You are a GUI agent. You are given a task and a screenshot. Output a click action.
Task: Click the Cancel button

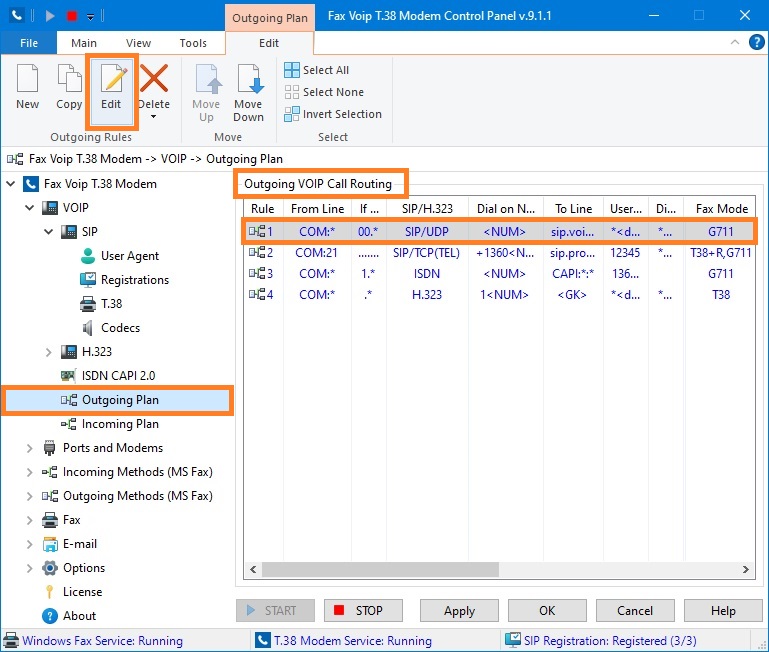click(x=635, y=611)
